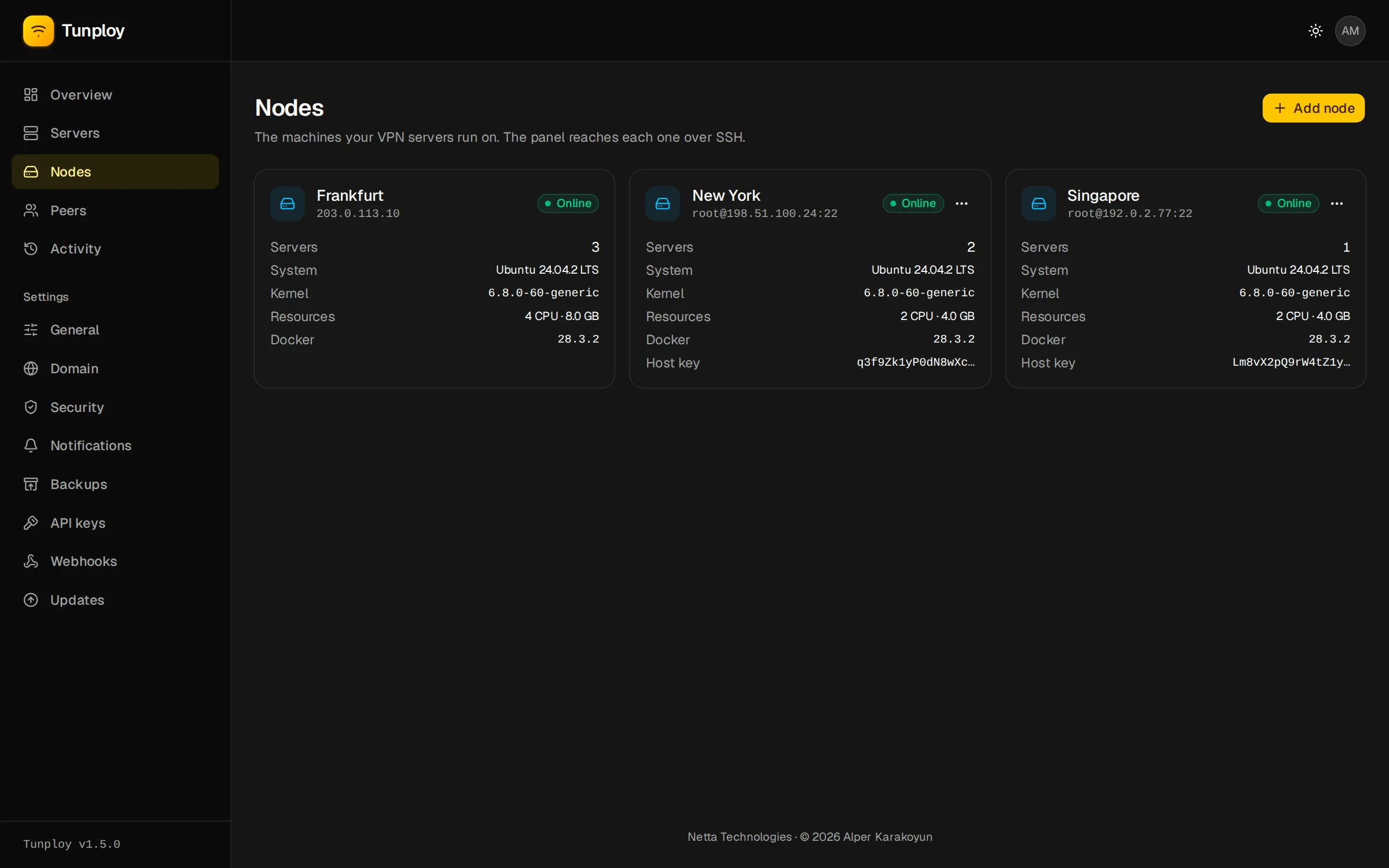Open Security settings
Screen dimensions: 1389x868
tap(115, 407)
